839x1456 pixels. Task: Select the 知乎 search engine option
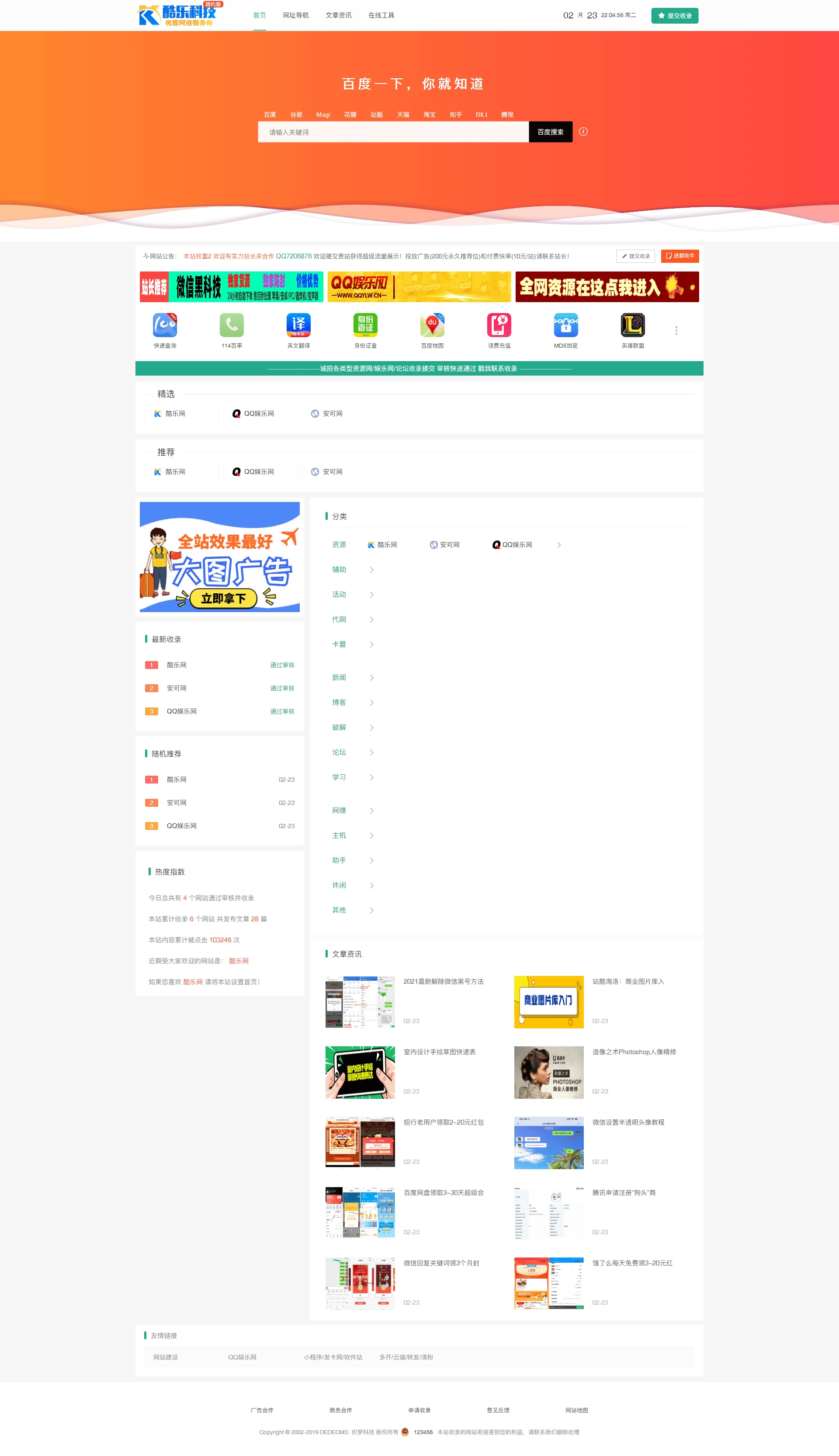pos(455,115)
